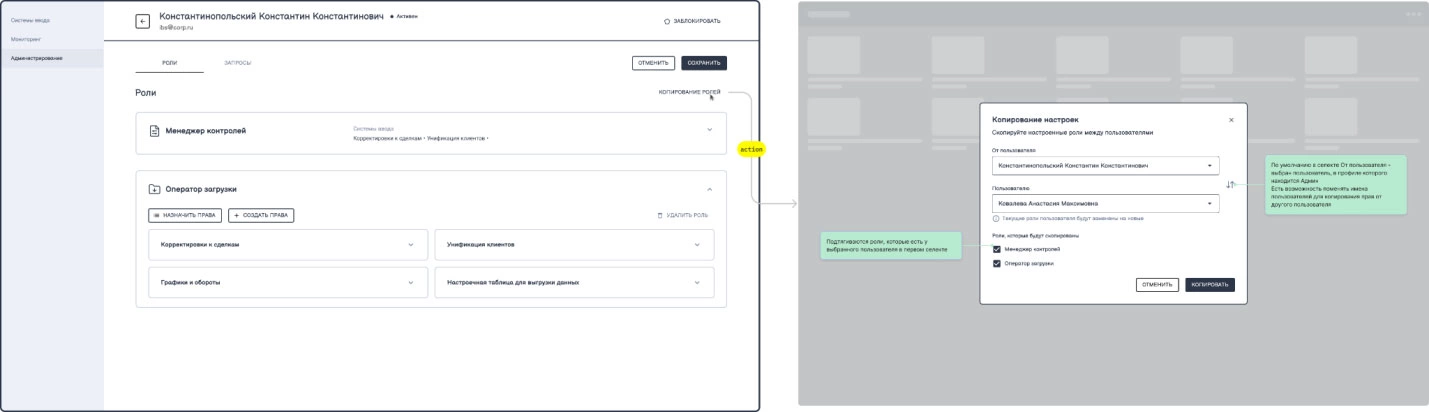
Task: Open Системы ввода in the sidebar
Action: (x=52, y=20)
